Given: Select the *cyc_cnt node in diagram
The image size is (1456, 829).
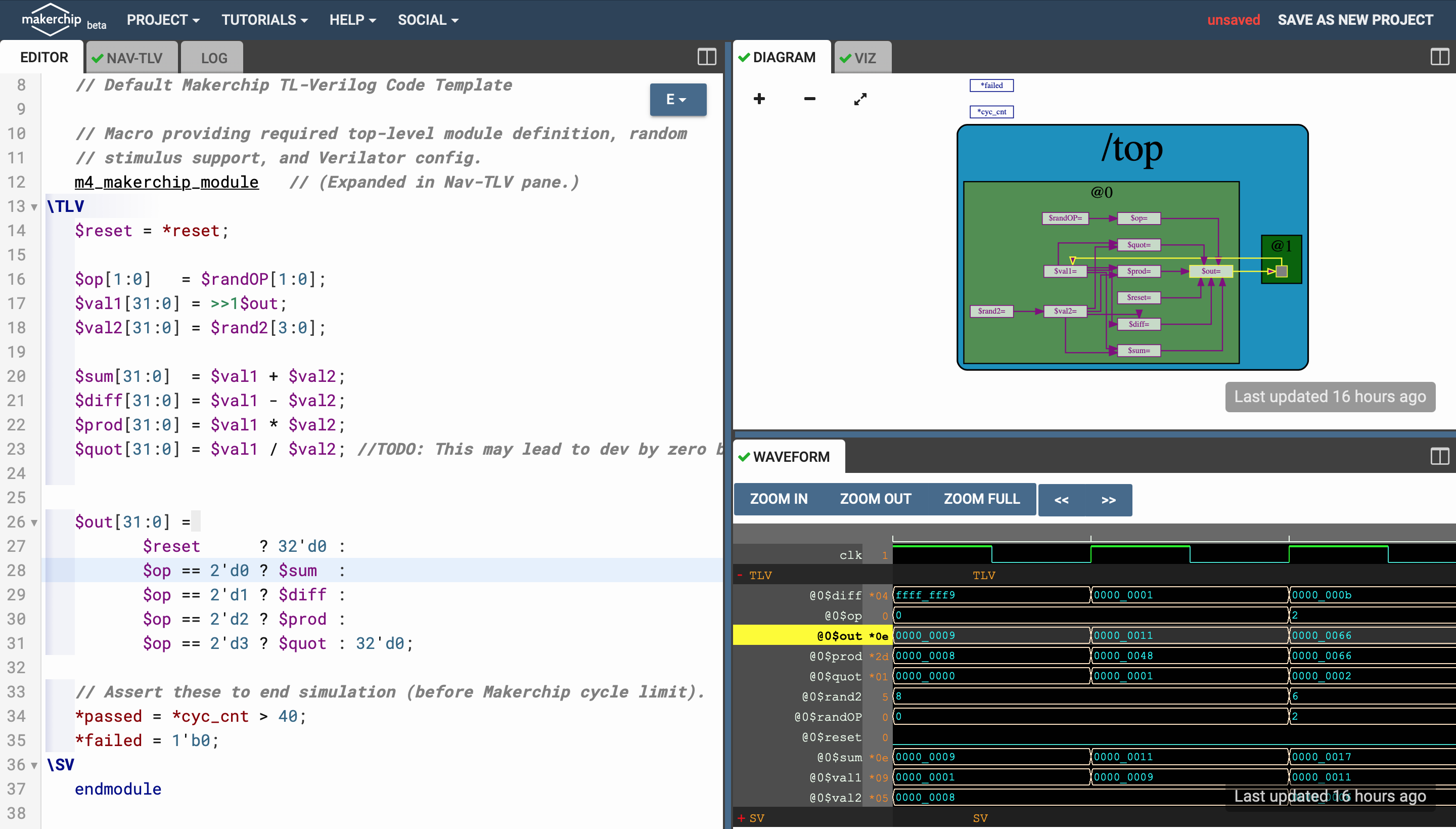Looking at the screenshot, I should pos(992,112).
